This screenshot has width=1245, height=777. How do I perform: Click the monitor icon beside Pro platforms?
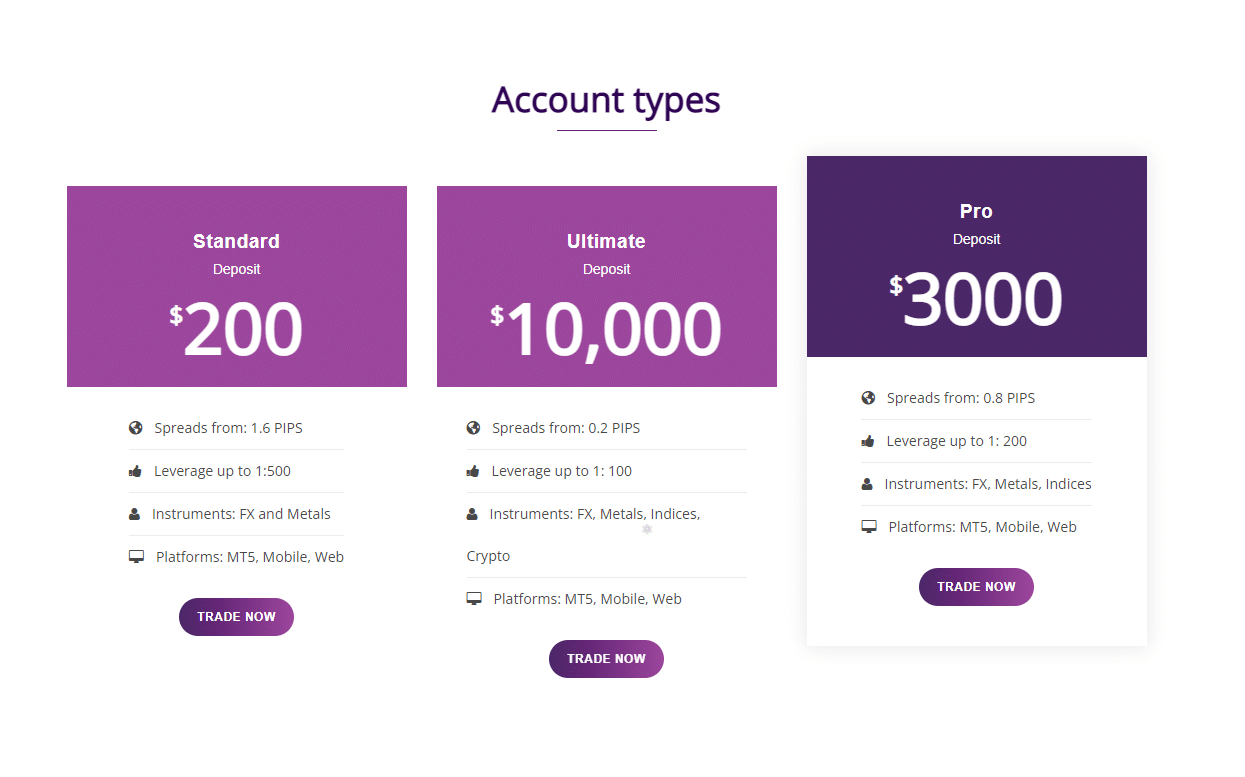(868, 526)
